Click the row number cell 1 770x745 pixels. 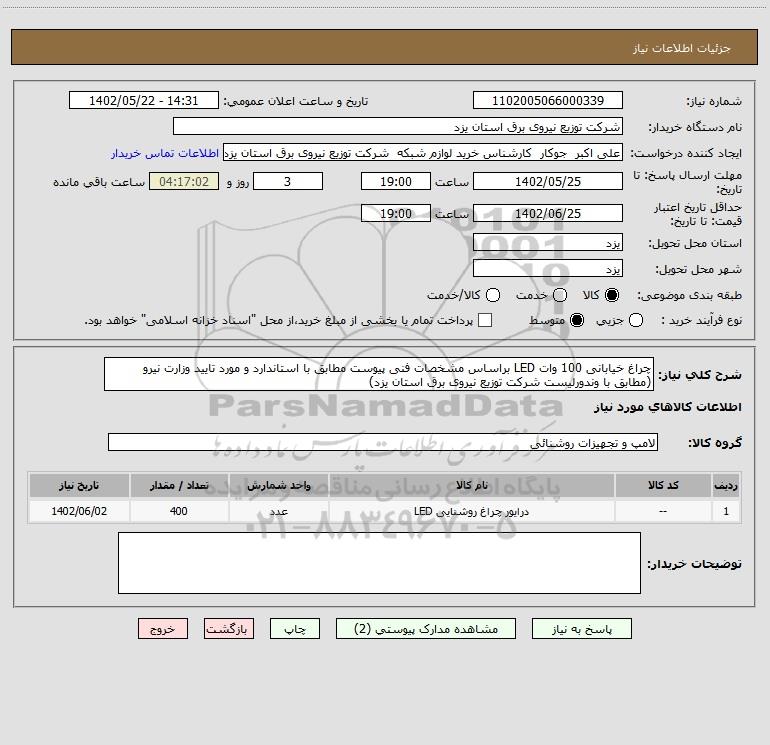[726, 511]
